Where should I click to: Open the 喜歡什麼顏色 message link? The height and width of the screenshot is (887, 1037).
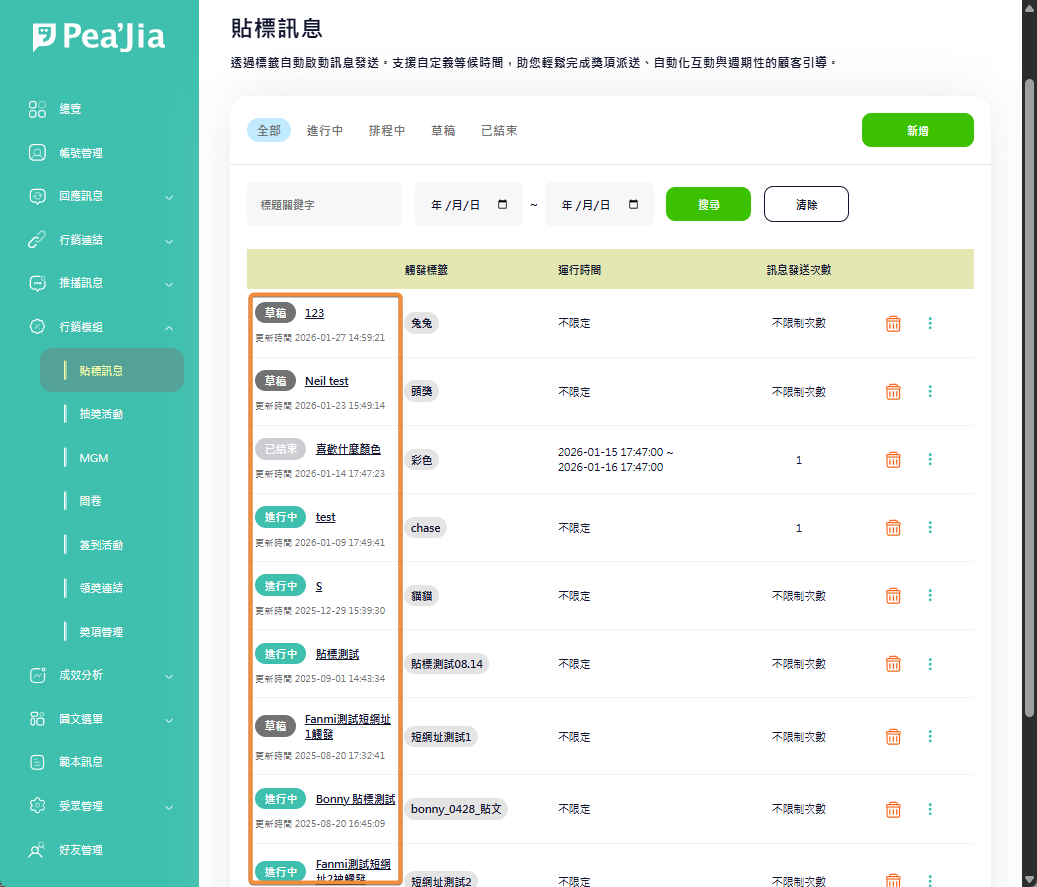click(348, 449)
